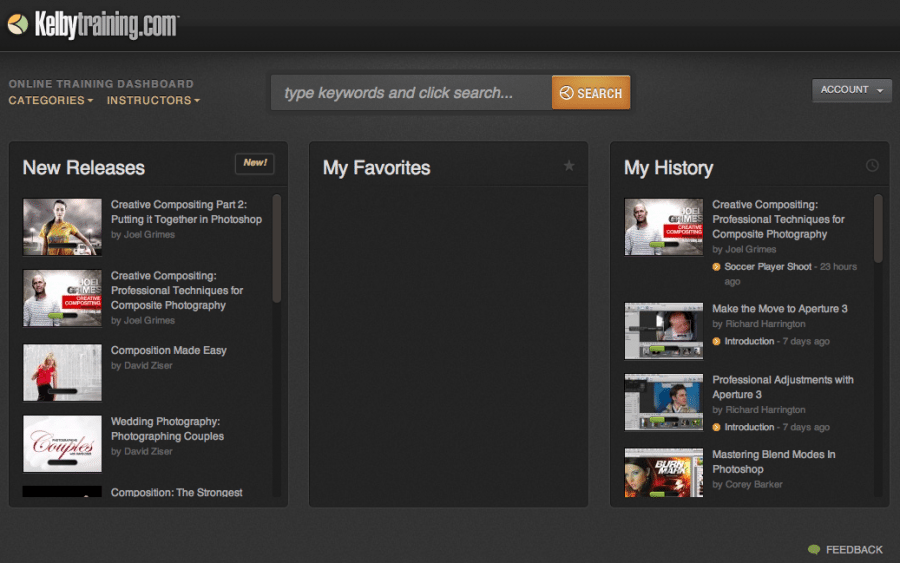Click the Online Training Dashboard label
This screenshot has width=900, height=563.
[x=101, y=84]
